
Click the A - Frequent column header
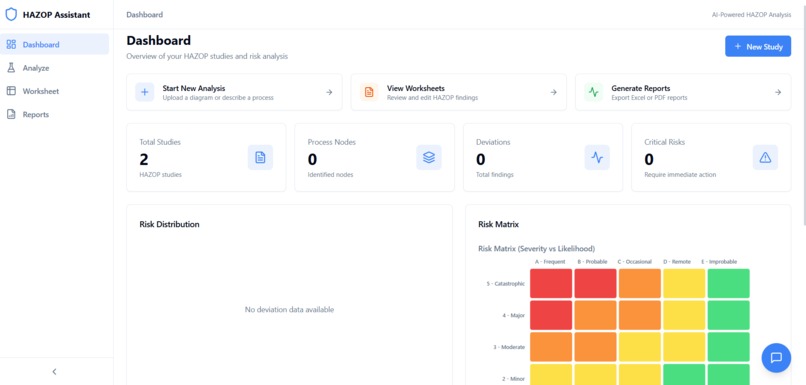click(x=550, y=262)
